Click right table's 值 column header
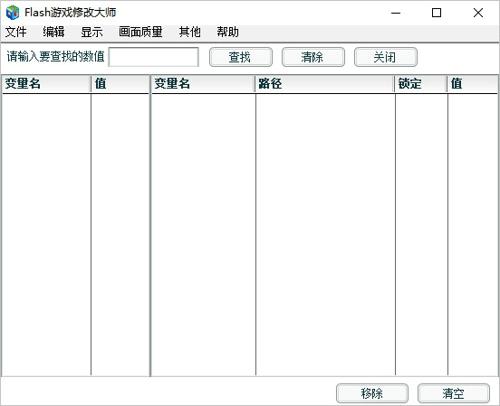Image resolution: width=500 pixels, height=406 pixels. (473, 84)
